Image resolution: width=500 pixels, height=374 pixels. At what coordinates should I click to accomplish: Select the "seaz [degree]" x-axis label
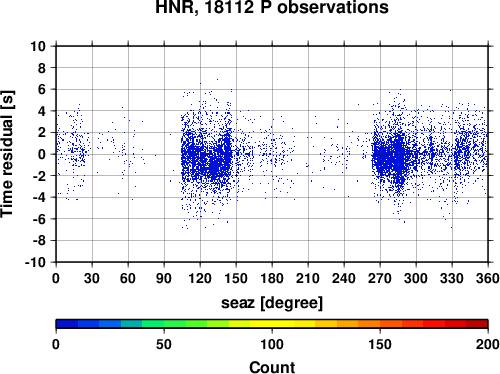tap(272, 303)
